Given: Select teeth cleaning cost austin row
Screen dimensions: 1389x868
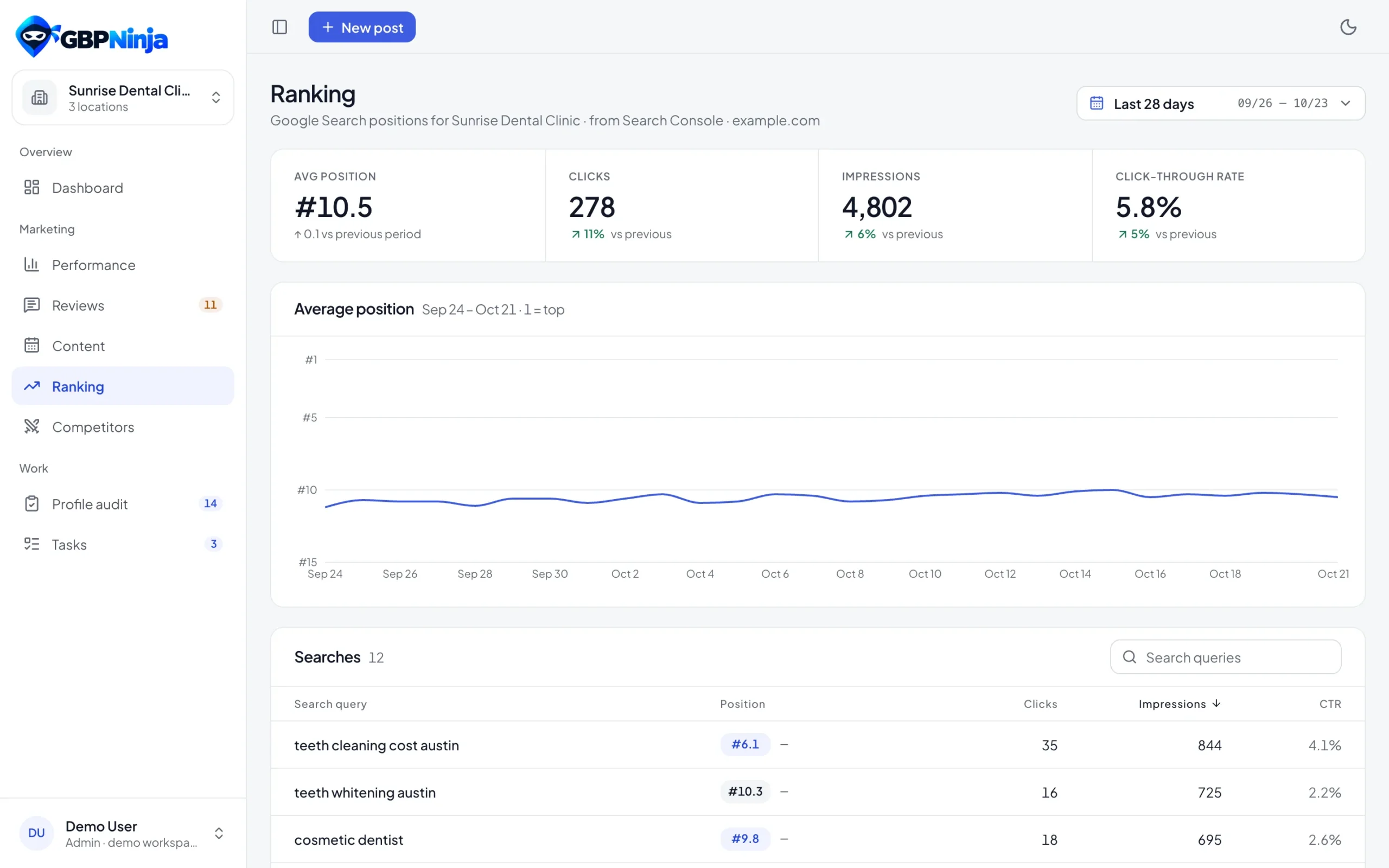Looking at the screenshot, I should click(x=817, y=745).
